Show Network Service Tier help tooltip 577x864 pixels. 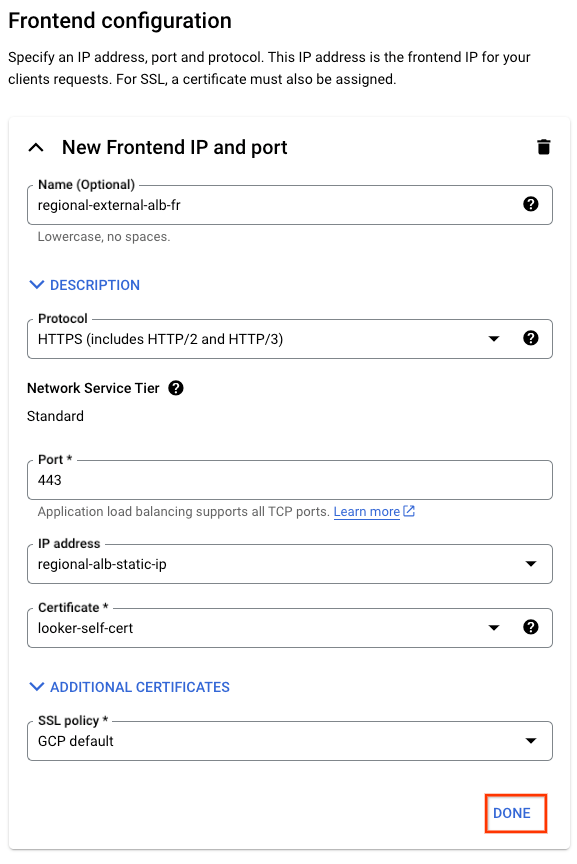click(176, 388)
